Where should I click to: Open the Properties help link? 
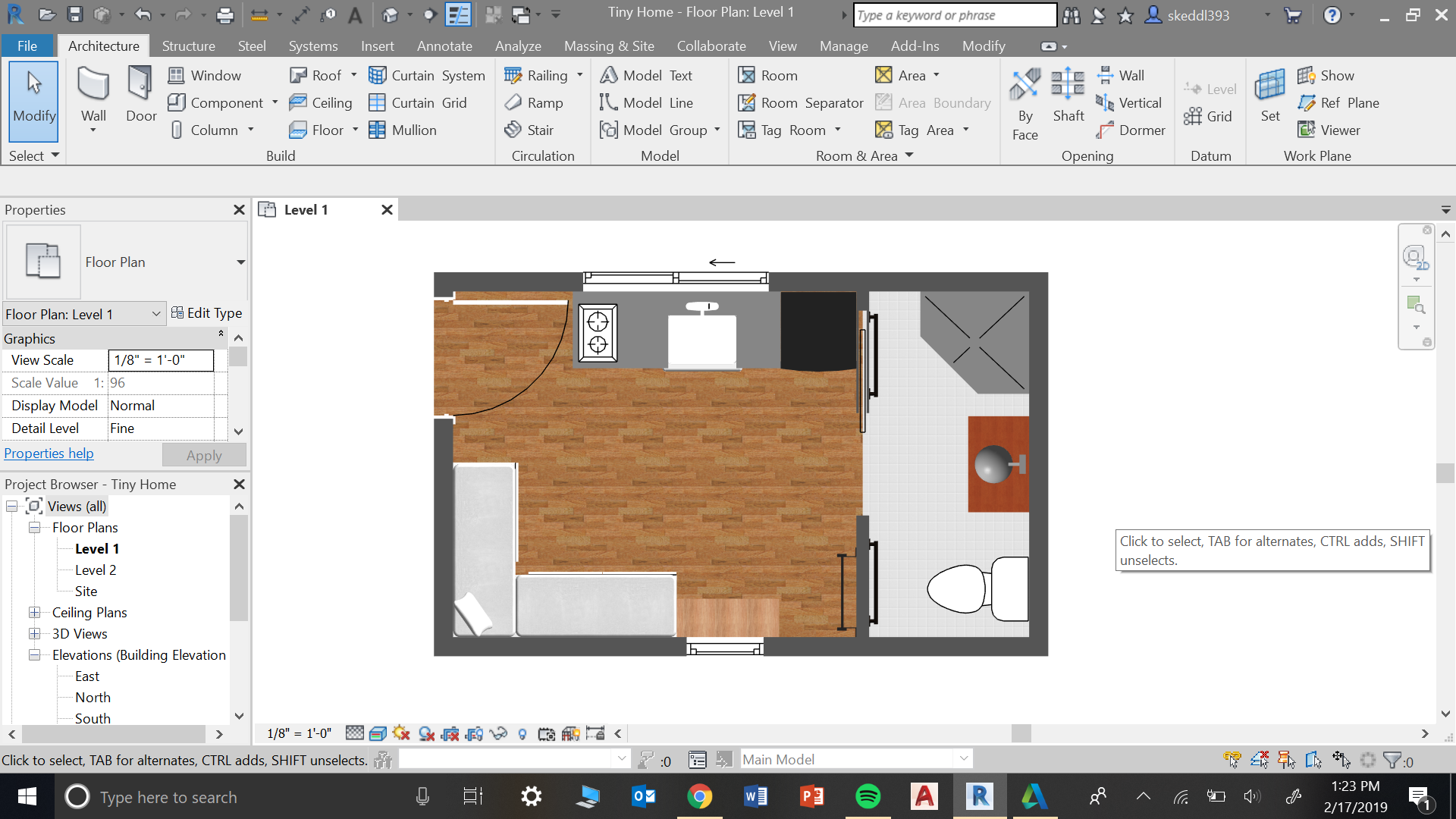click(x=49, y=453)
